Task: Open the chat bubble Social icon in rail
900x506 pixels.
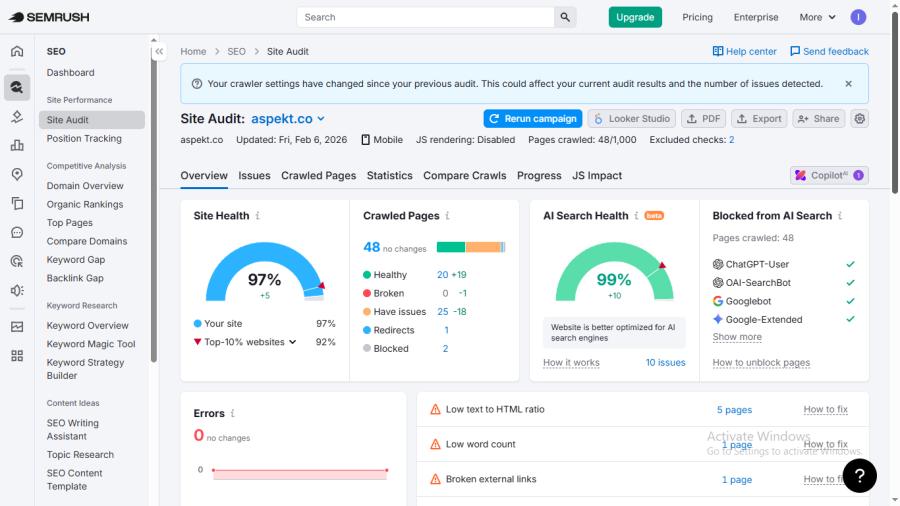Action: (x=17, y=232)
